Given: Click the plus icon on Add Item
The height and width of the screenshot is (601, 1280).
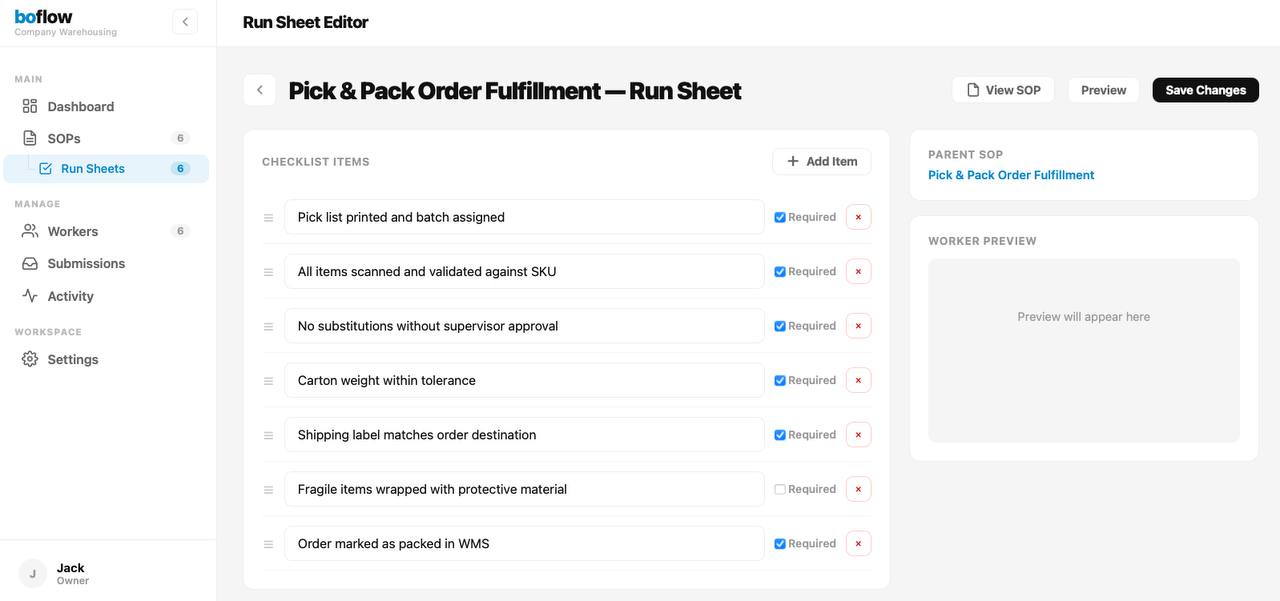Looking at the screenshot, I should 791,161.
